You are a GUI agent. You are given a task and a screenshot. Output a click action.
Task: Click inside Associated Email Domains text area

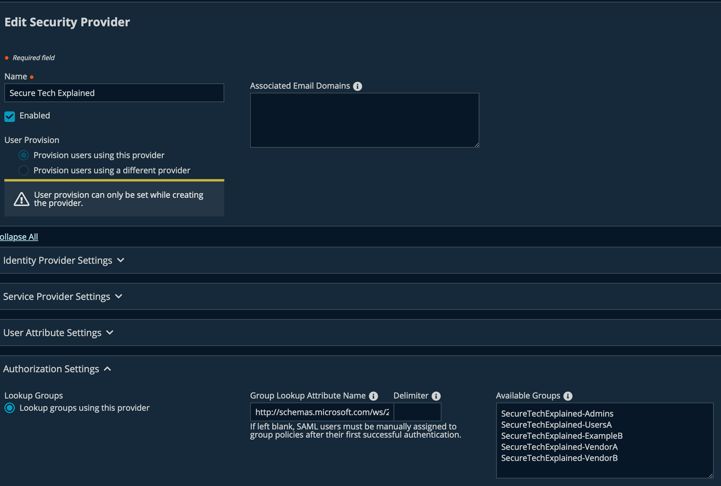365,120
